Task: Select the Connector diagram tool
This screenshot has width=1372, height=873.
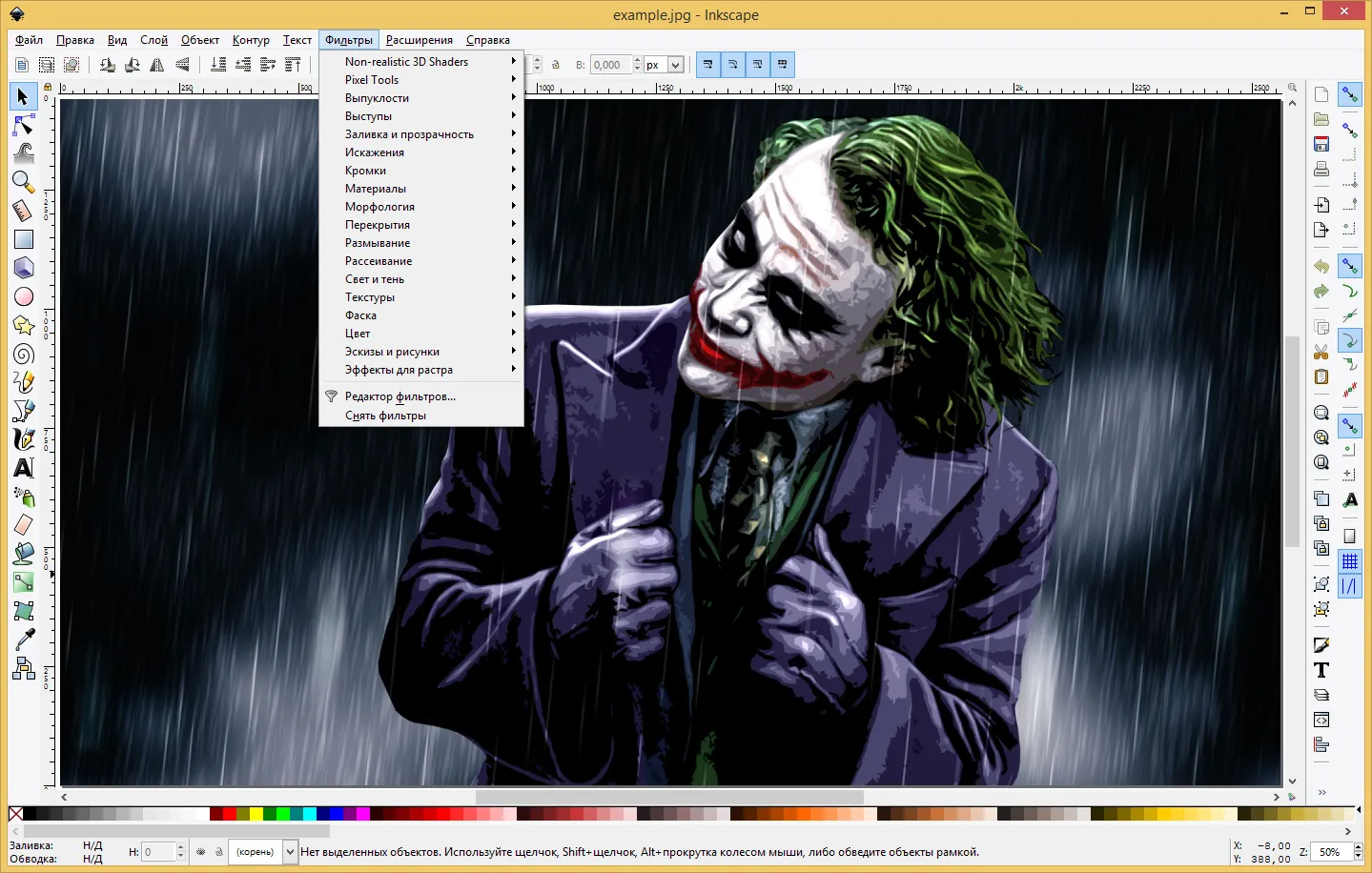Action: pos(23,668)
